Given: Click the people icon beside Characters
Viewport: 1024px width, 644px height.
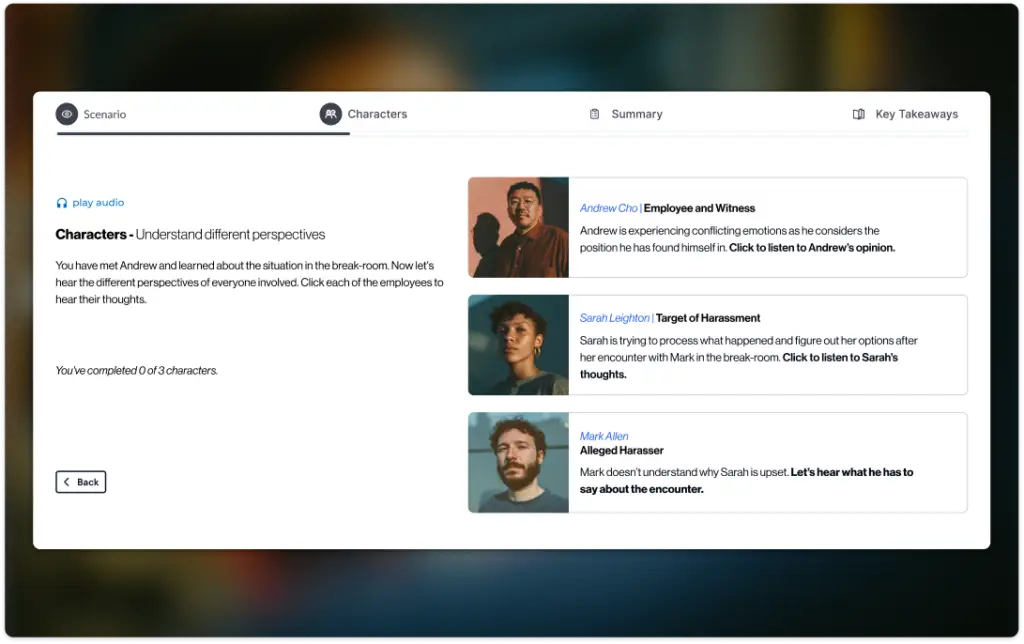Looking at the screenshot, I should tap(331, 114).
